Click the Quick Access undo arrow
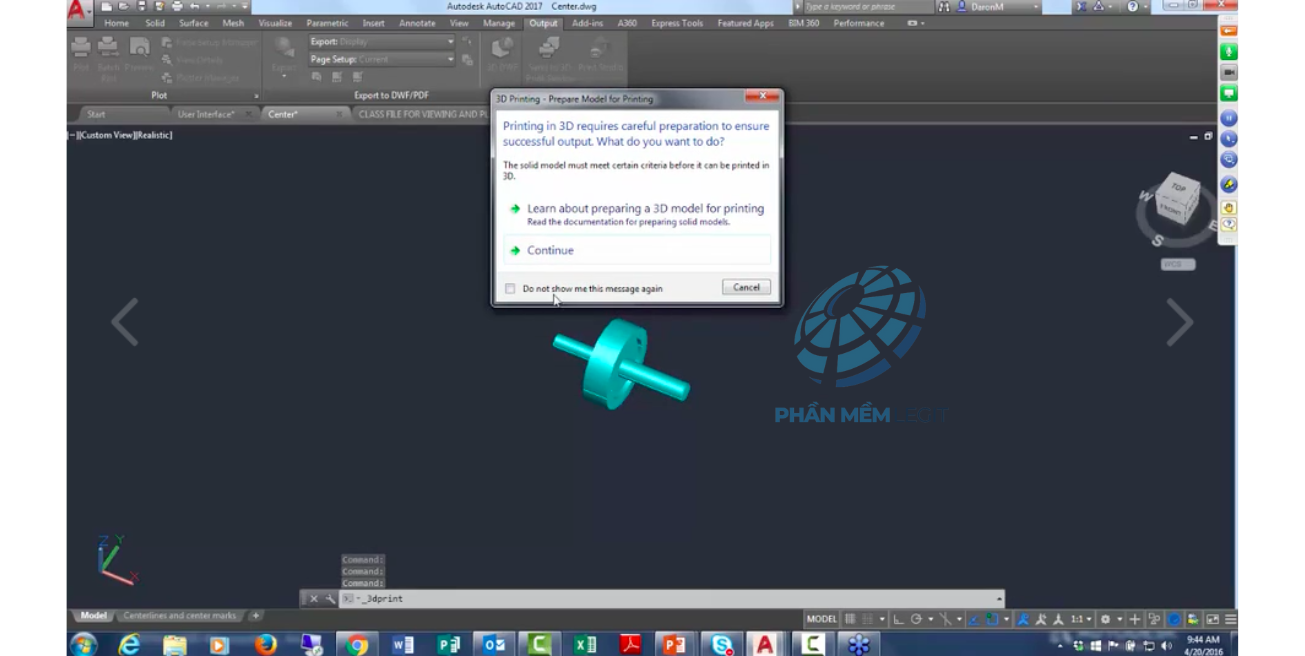1305x656 pixels. pos(194,6)
